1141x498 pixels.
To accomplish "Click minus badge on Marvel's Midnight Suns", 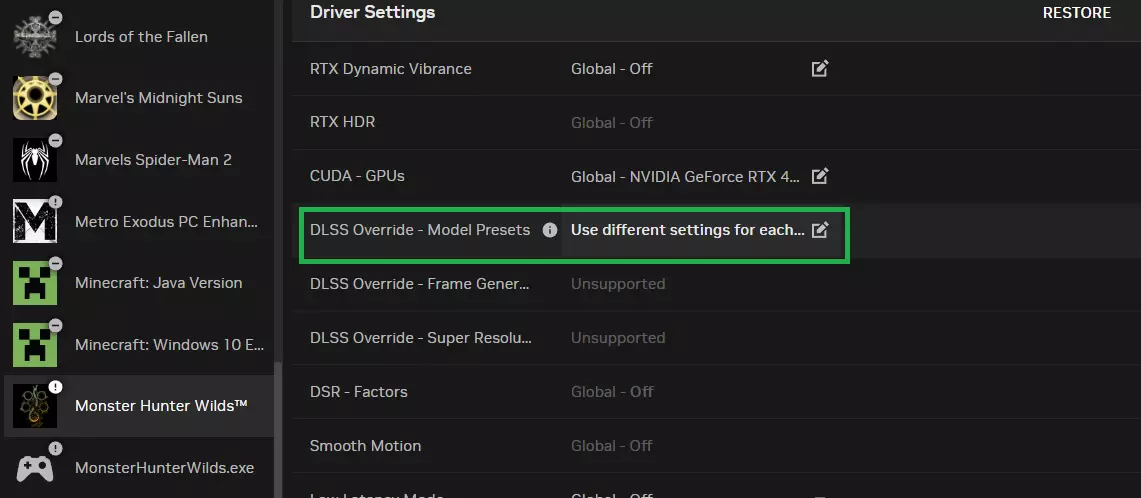I will (x=56, y=79).
